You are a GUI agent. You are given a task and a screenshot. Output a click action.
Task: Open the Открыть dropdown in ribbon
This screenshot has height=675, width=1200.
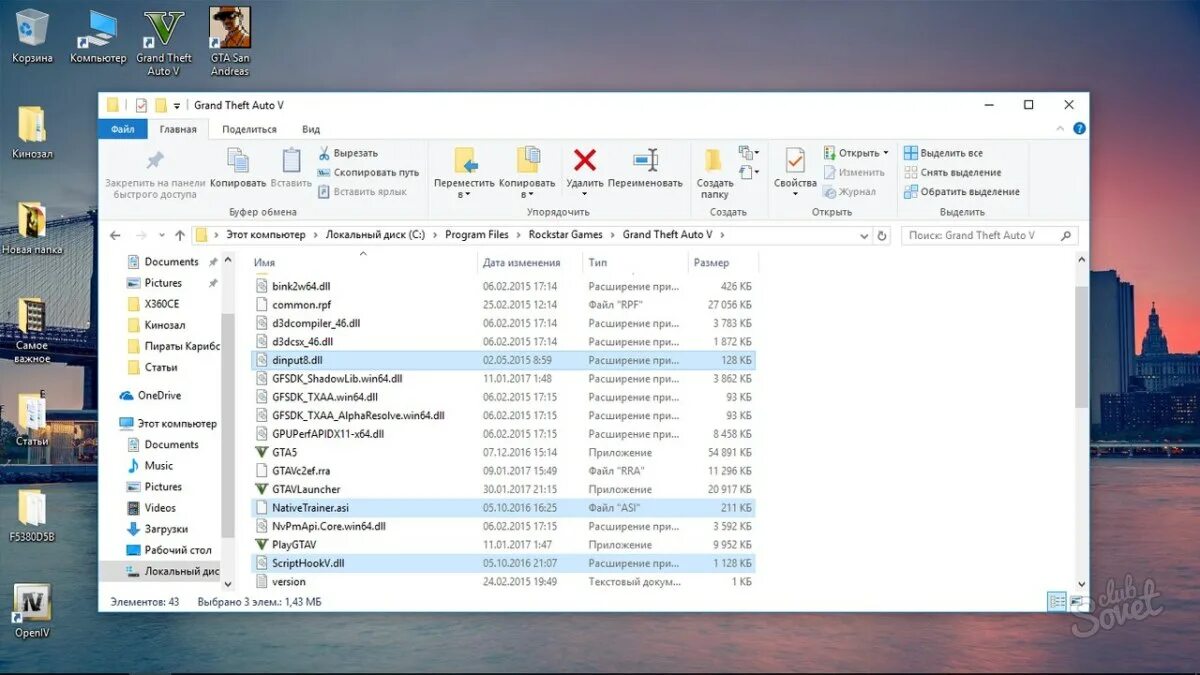tap(856, 153)
